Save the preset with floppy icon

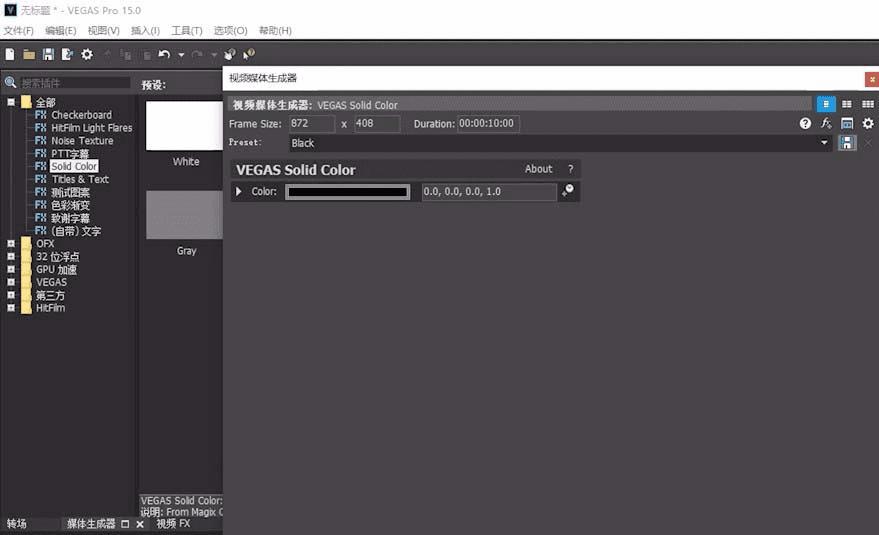(x=846, y=143)
